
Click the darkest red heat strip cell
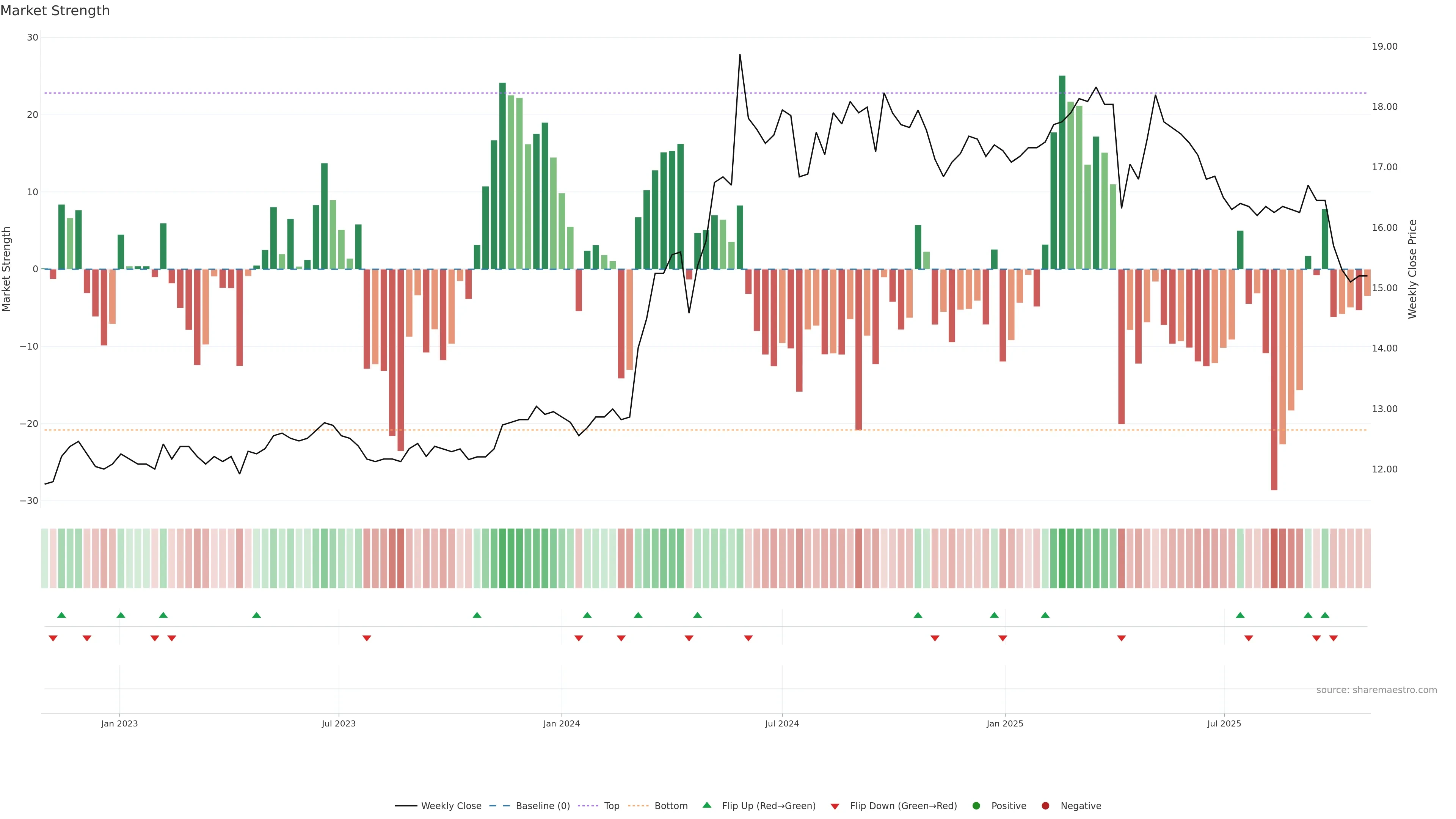click(x=1274, y=558)
